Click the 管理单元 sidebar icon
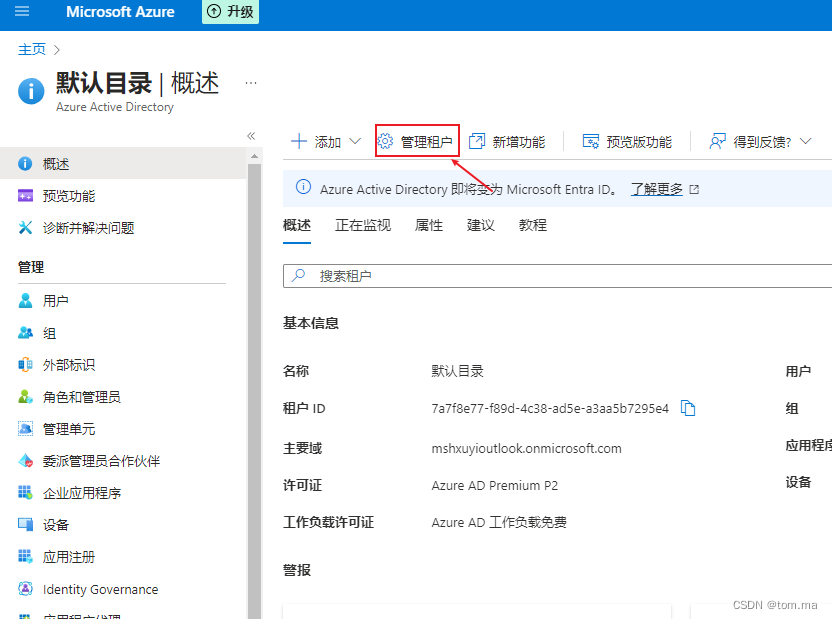The width and height of the screenshot is (832, 619). pos(25,429)
